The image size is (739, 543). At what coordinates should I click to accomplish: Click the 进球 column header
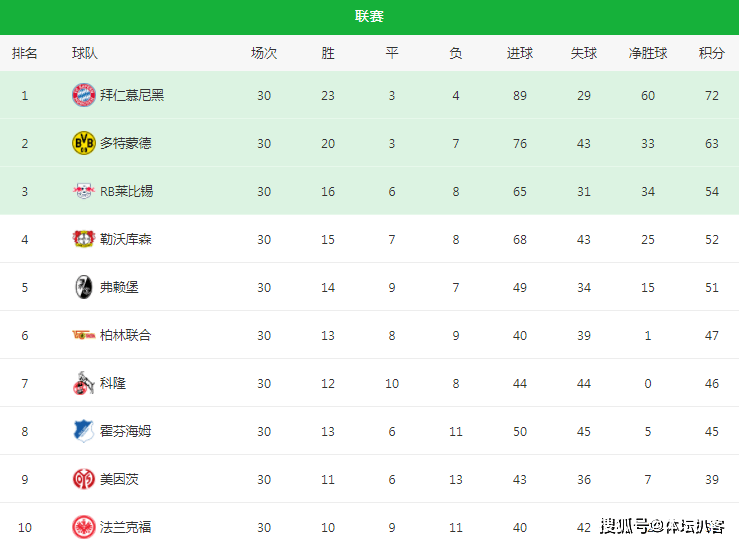click(x=520, y=53)
